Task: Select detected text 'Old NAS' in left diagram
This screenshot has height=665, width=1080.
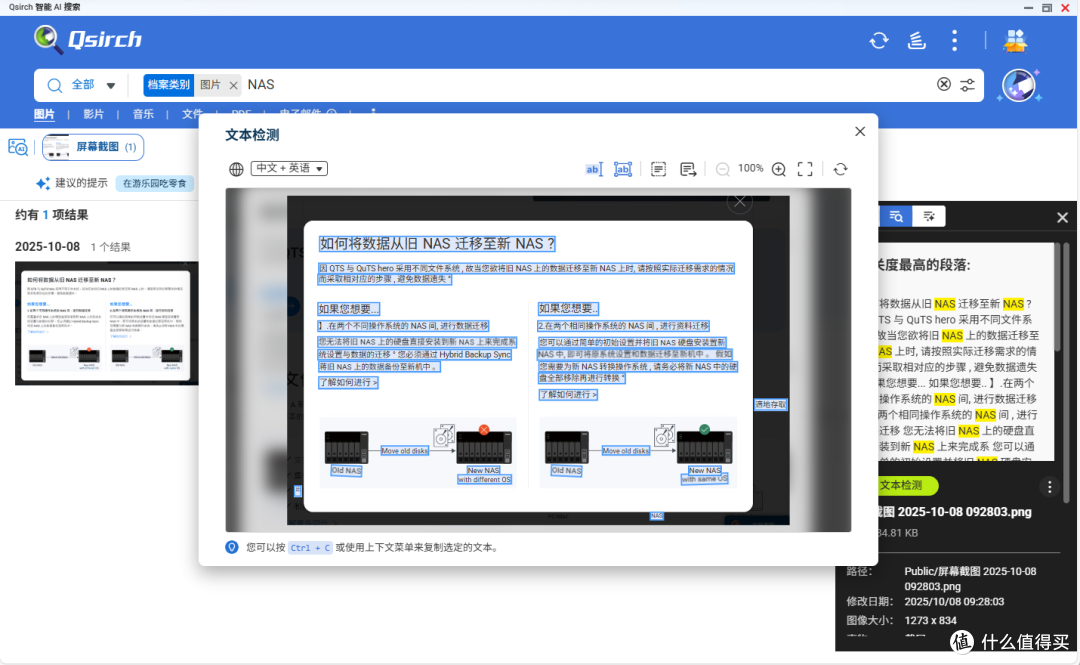Action: click(x=346, y=471)
